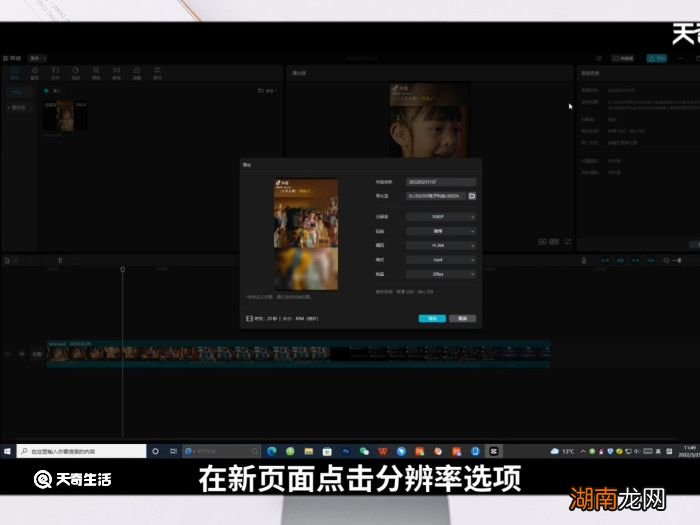This screenshot has width=700, height=525.
Task: Click the cover preview image in export dialog
Action: 306,234
